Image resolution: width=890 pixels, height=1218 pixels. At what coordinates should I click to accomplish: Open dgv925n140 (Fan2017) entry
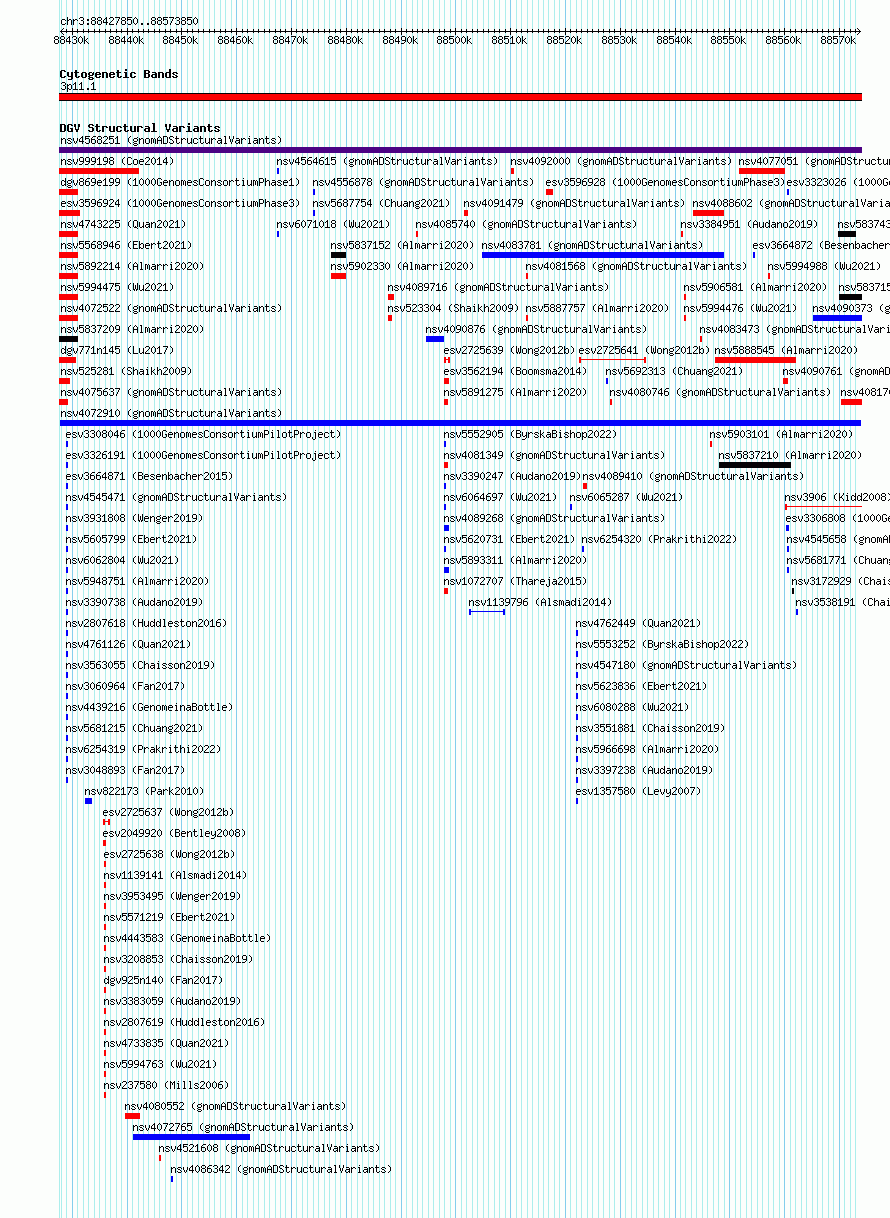[x=163, y=980]
